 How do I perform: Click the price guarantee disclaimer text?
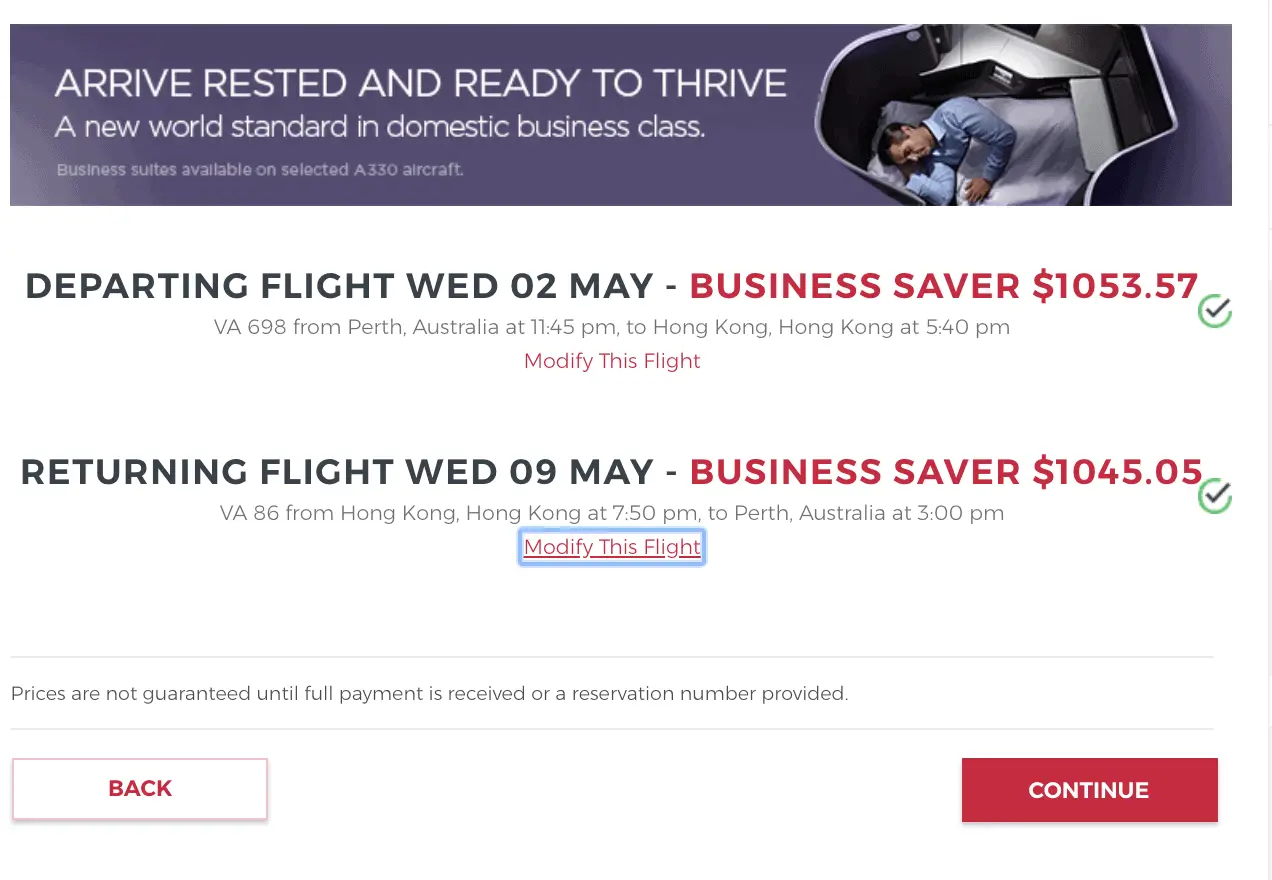pos(429,693)
